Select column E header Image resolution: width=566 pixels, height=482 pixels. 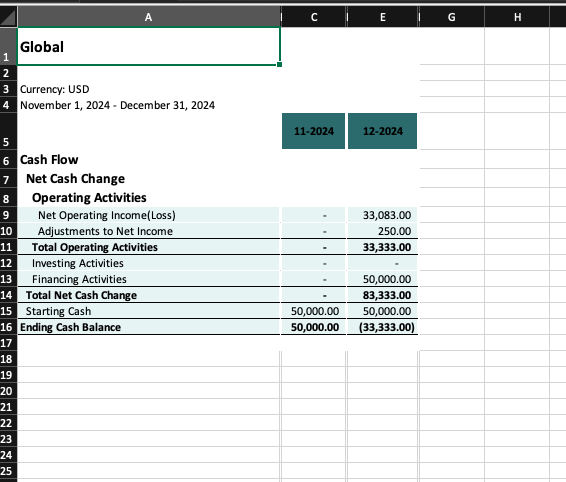(383, 17)
